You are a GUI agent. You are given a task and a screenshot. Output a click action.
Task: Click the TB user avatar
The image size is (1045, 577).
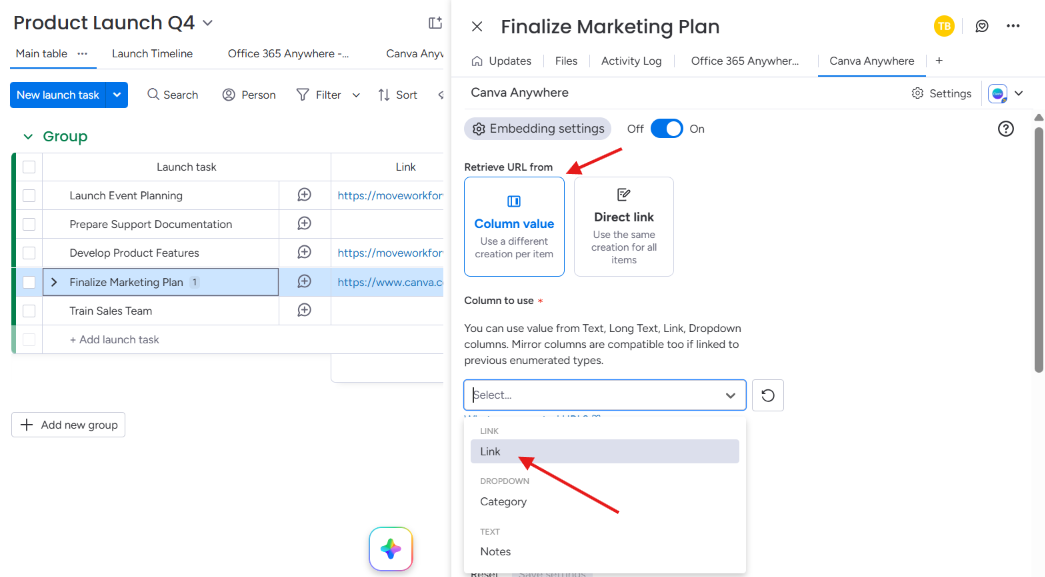(x=944, y=26)
